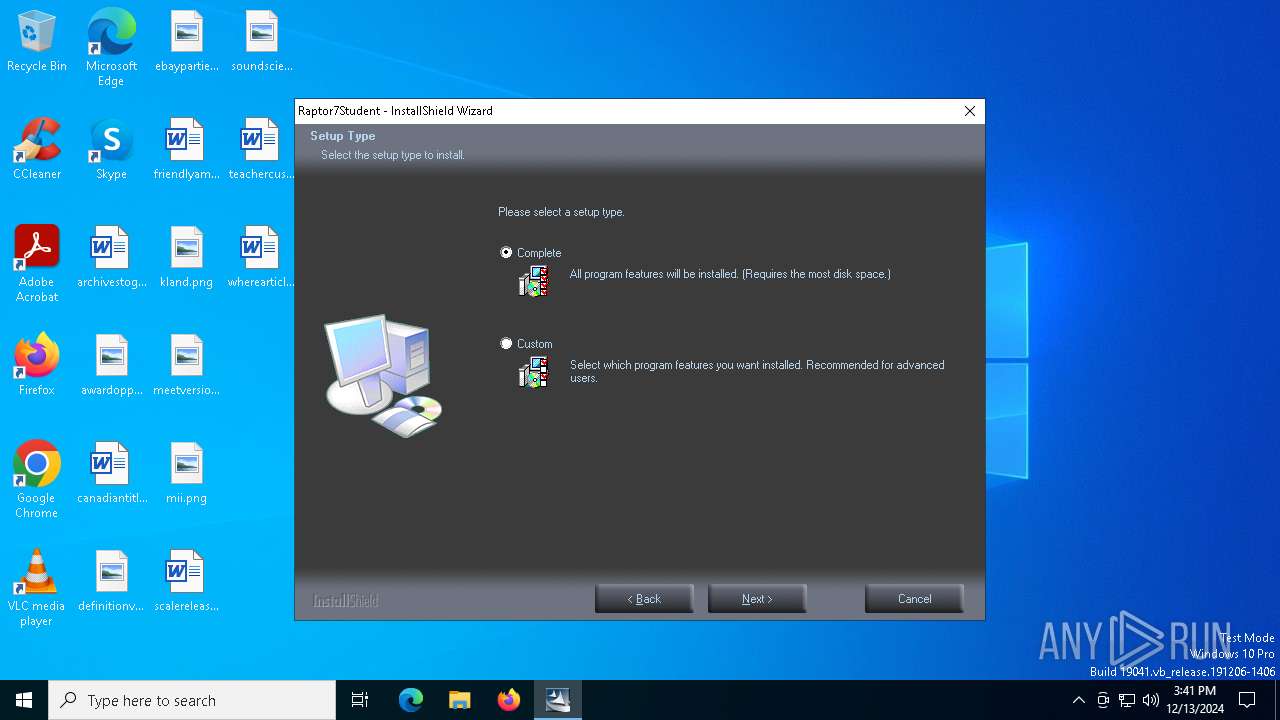1280x720 pixels.
Task: Select the Complete setup type radio button
Action: (506, 253)
